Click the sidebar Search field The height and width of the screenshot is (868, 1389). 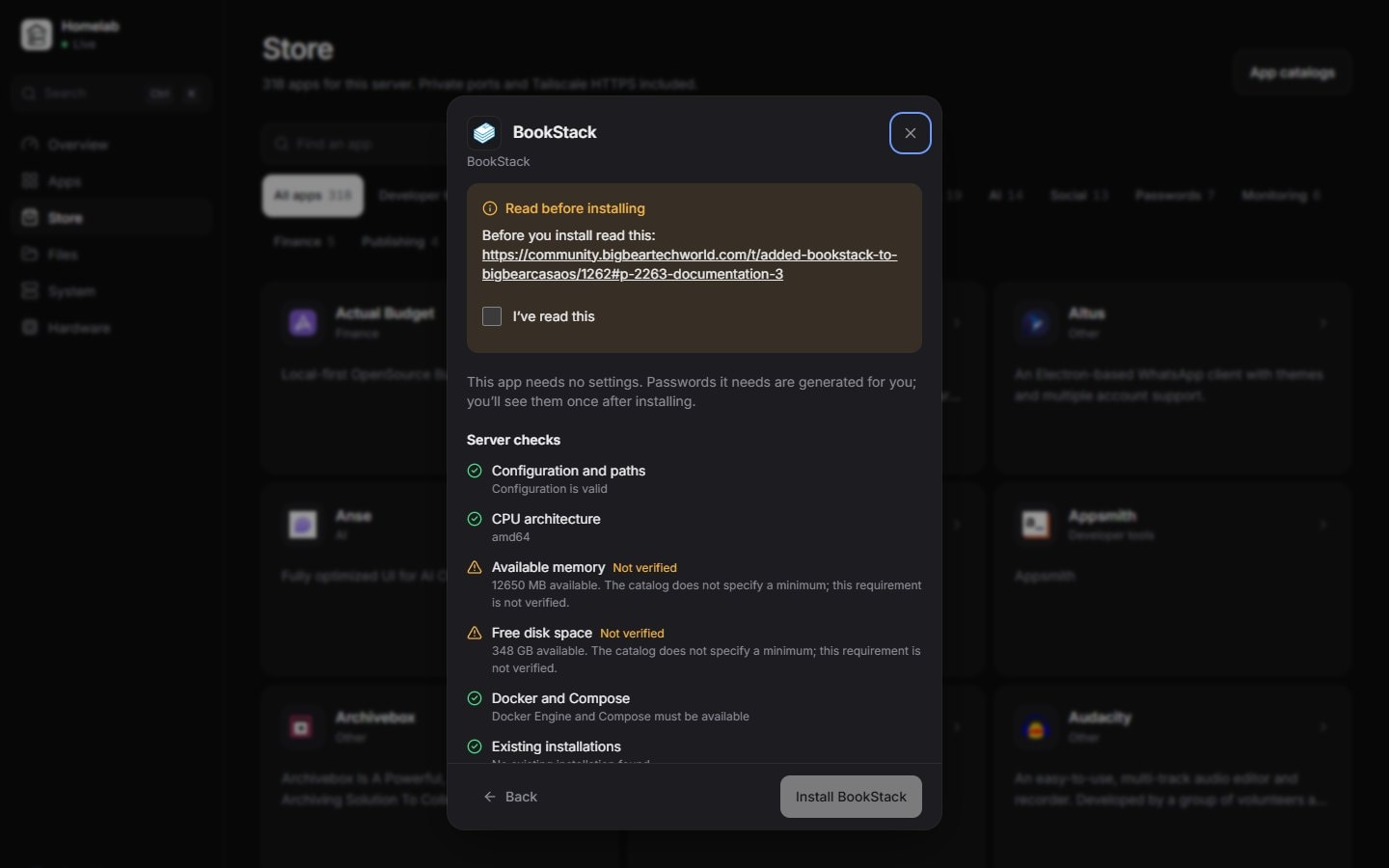coord(113,94)
